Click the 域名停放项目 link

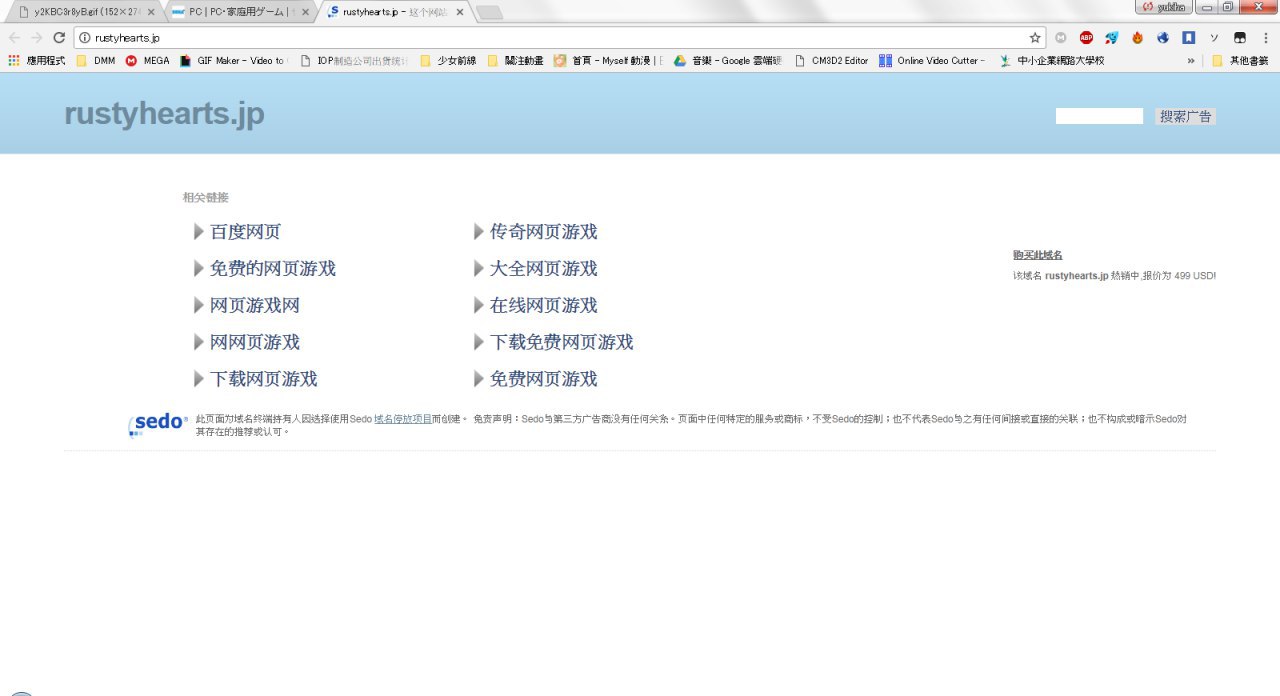402,419
